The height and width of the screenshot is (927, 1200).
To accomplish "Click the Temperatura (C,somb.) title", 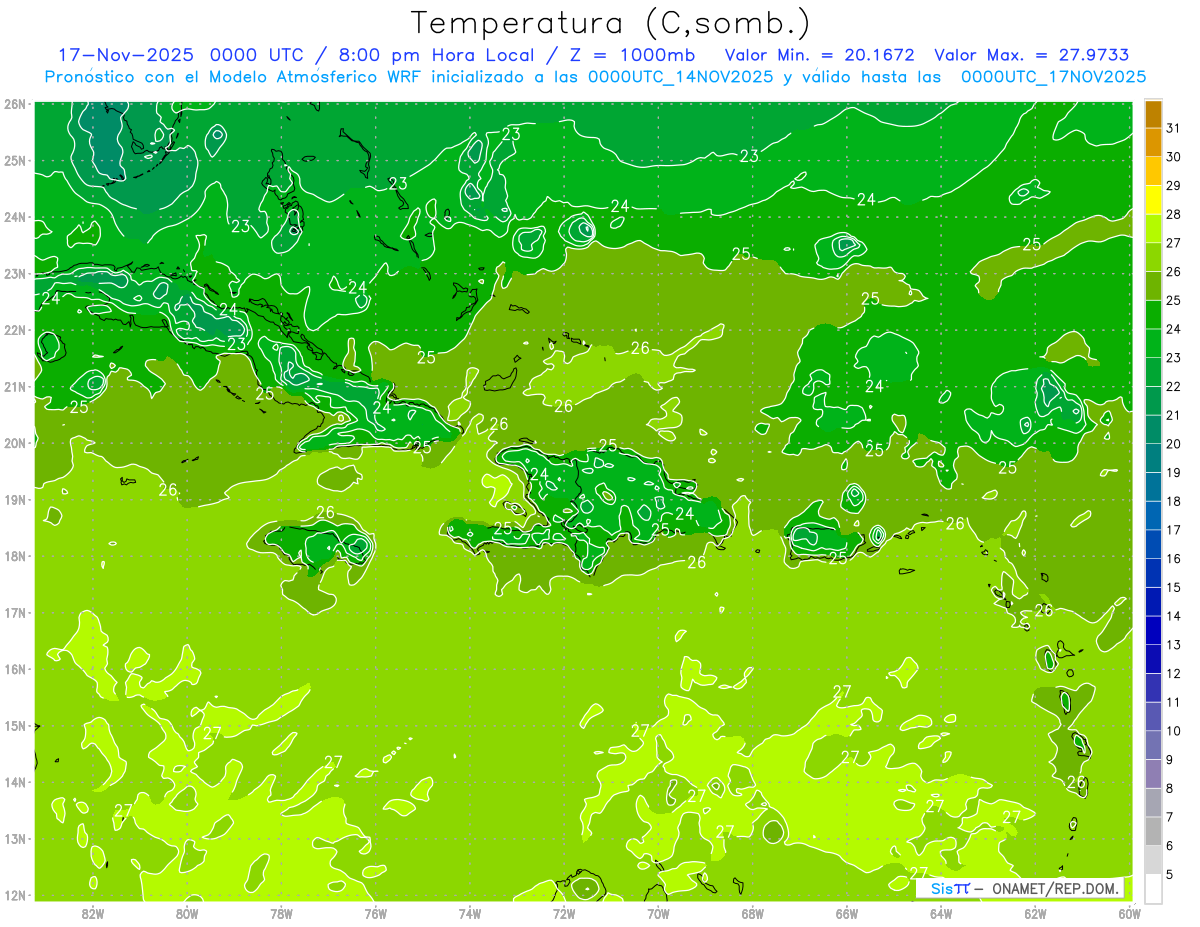I will tap(610, 23).
